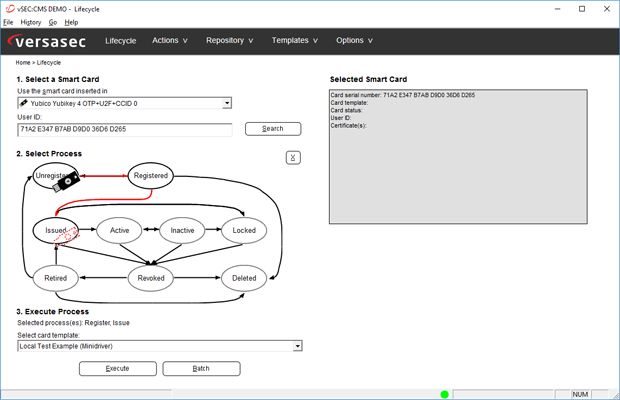The image size is (620, 400).
Task: Expand the Options navigation dropdown
Action: coord(354,40)
